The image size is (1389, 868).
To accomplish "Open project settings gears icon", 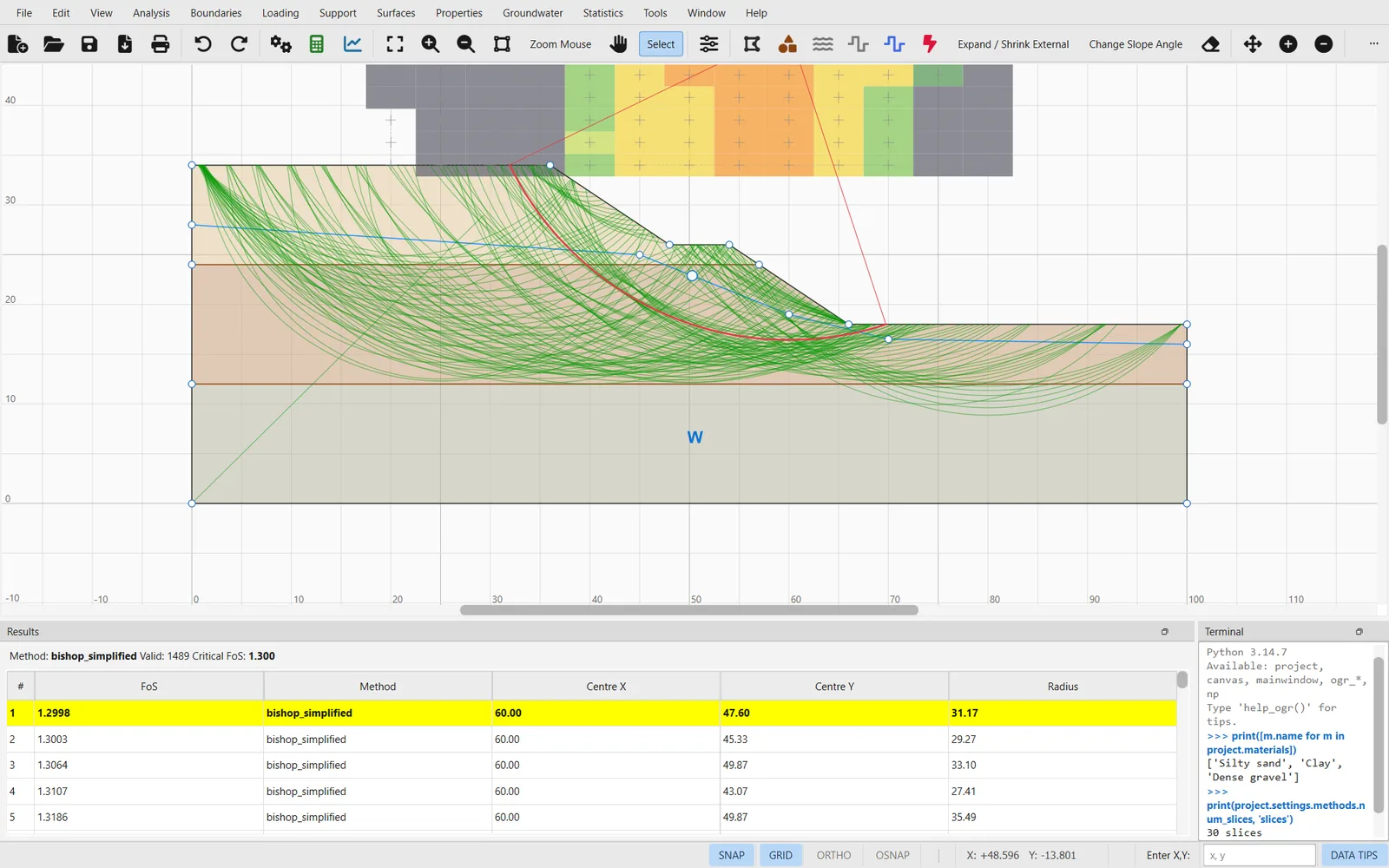I will click(281, 44).
